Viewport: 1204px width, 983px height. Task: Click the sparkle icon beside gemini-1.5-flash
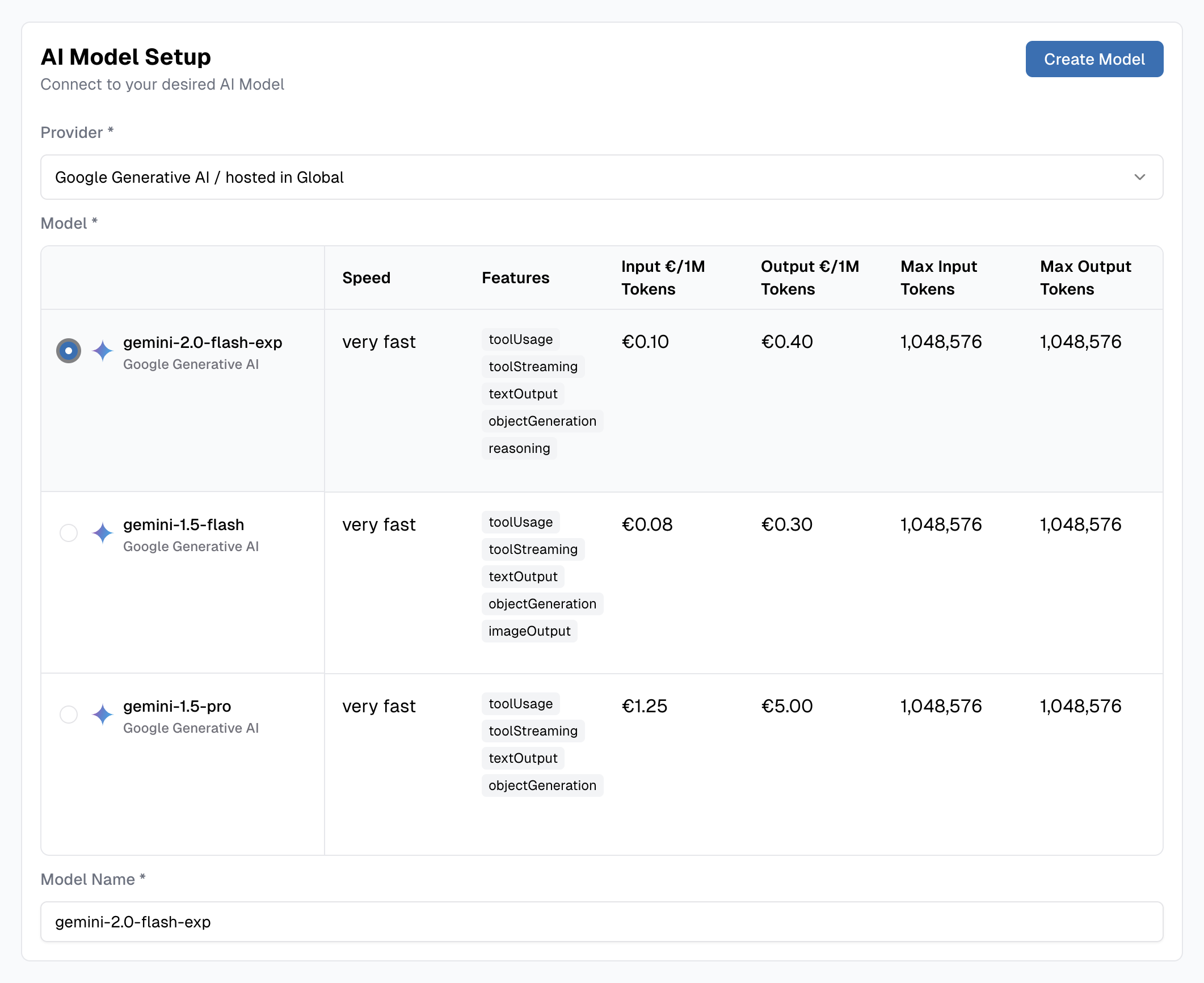click(102, 533)
